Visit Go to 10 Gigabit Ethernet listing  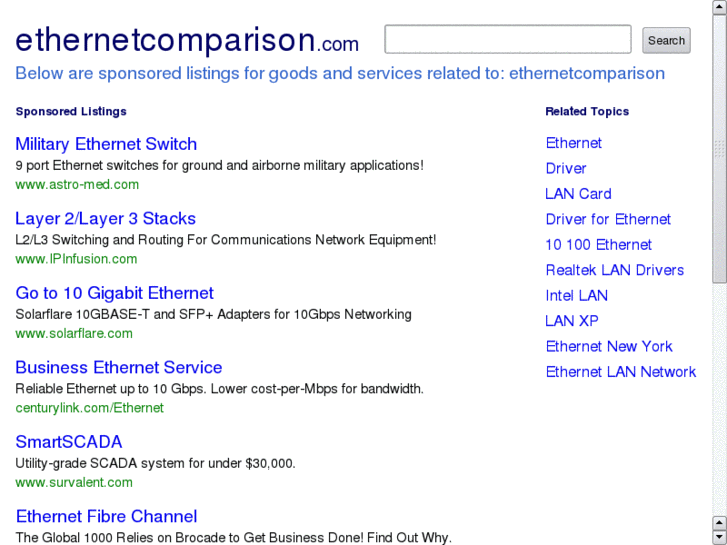[114, 293]
